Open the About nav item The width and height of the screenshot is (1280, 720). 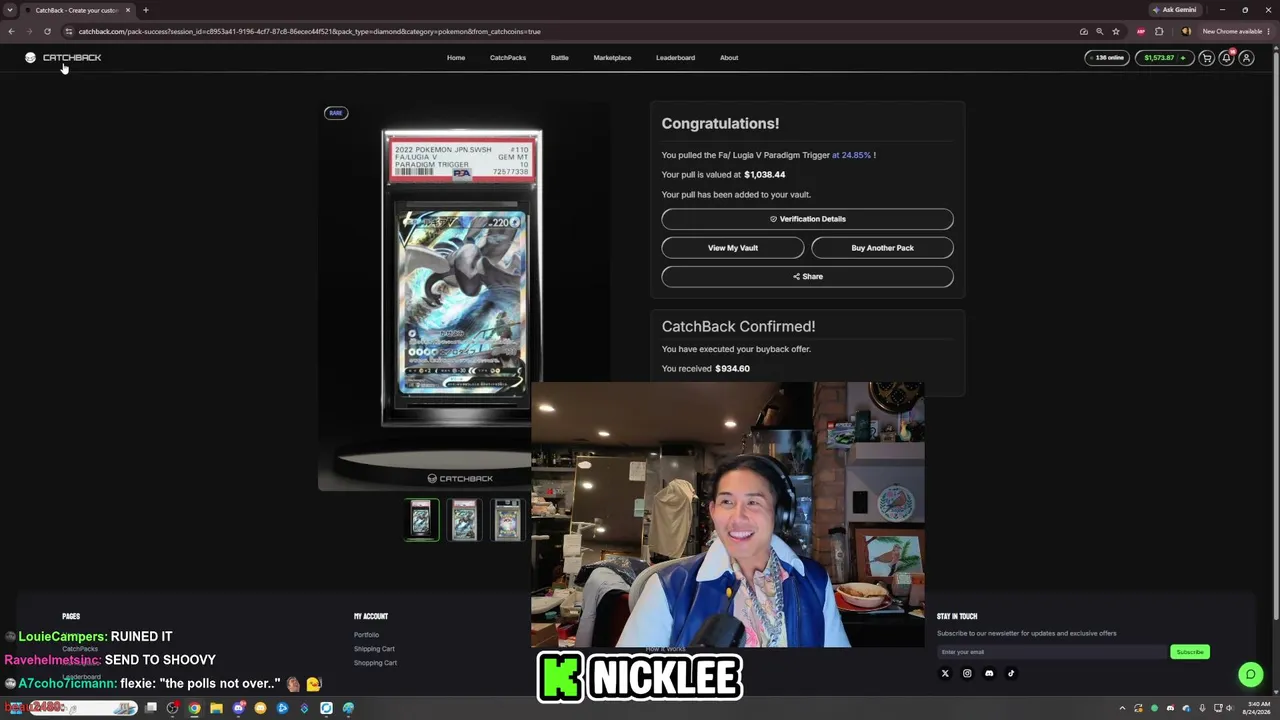point(729,58)
